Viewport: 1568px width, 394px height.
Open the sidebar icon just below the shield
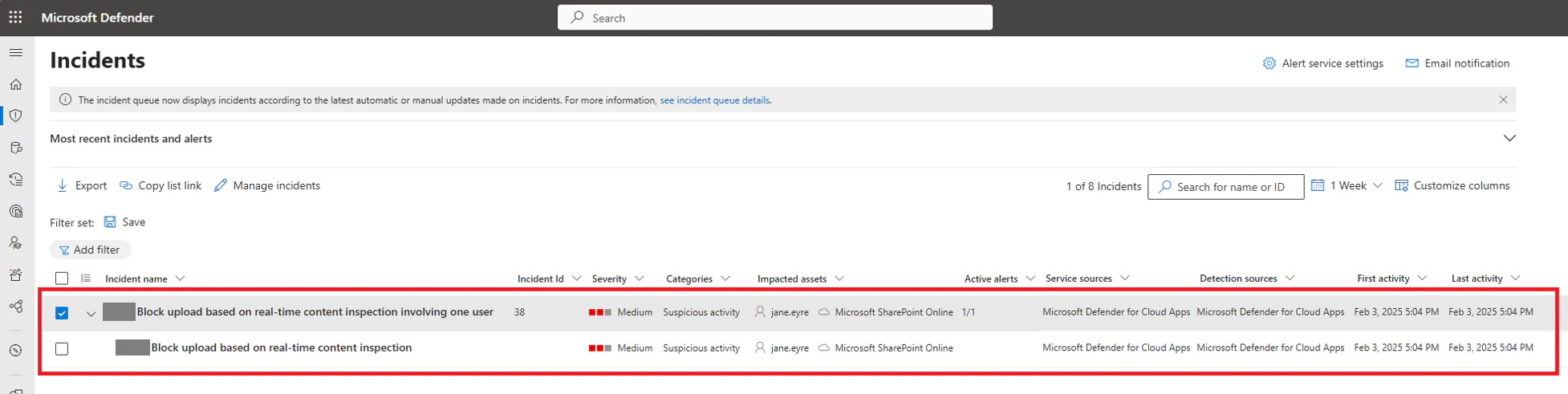(x=15, y=148)
